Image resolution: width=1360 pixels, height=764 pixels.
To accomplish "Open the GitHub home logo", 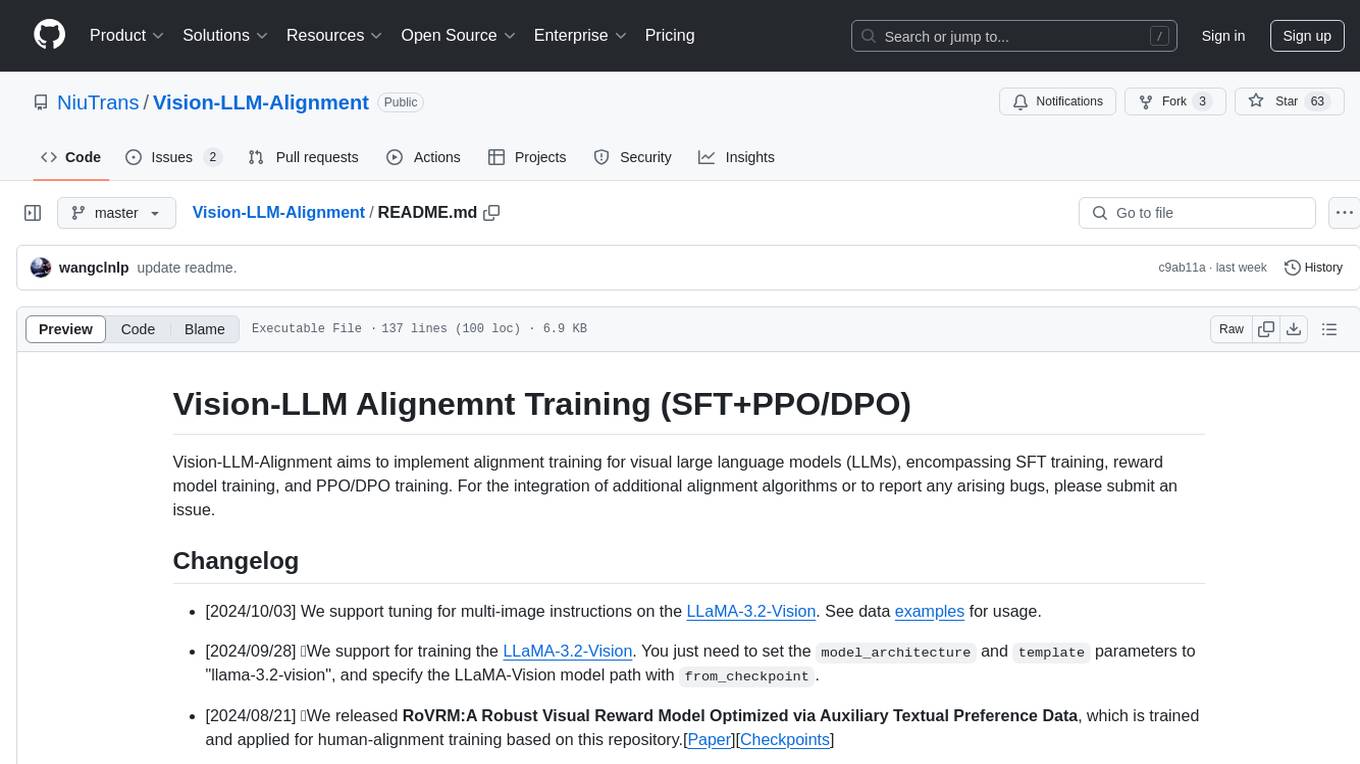I will coord(50,35).
